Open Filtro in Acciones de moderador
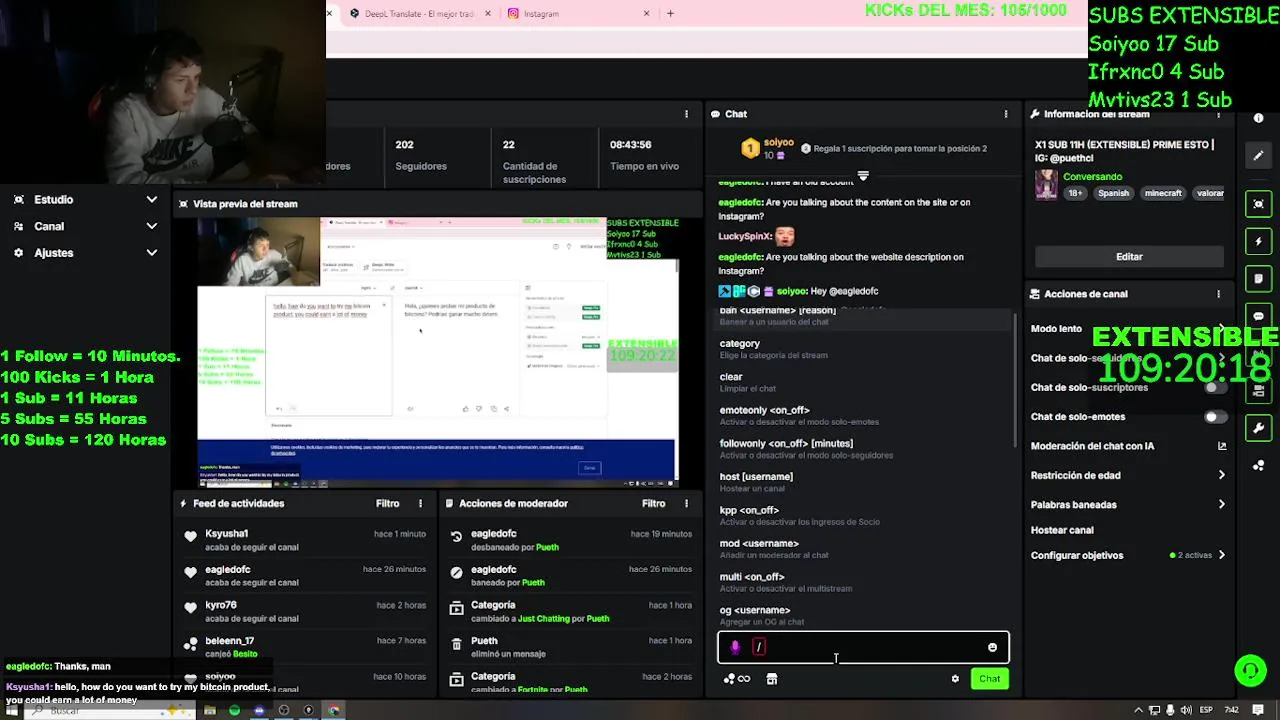 pos(653,504)
